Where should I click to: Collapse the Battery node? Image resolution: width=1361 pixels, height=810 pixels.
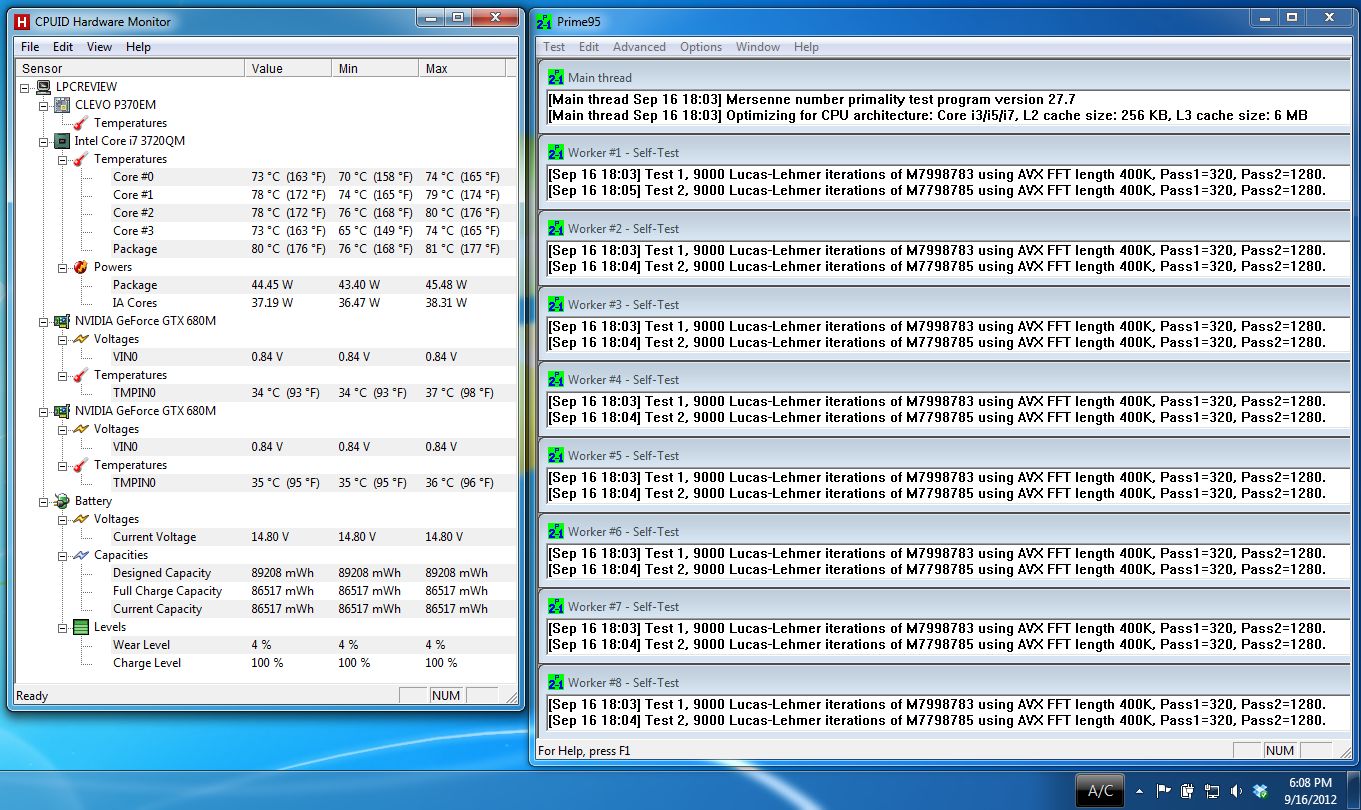coord(44,501)
